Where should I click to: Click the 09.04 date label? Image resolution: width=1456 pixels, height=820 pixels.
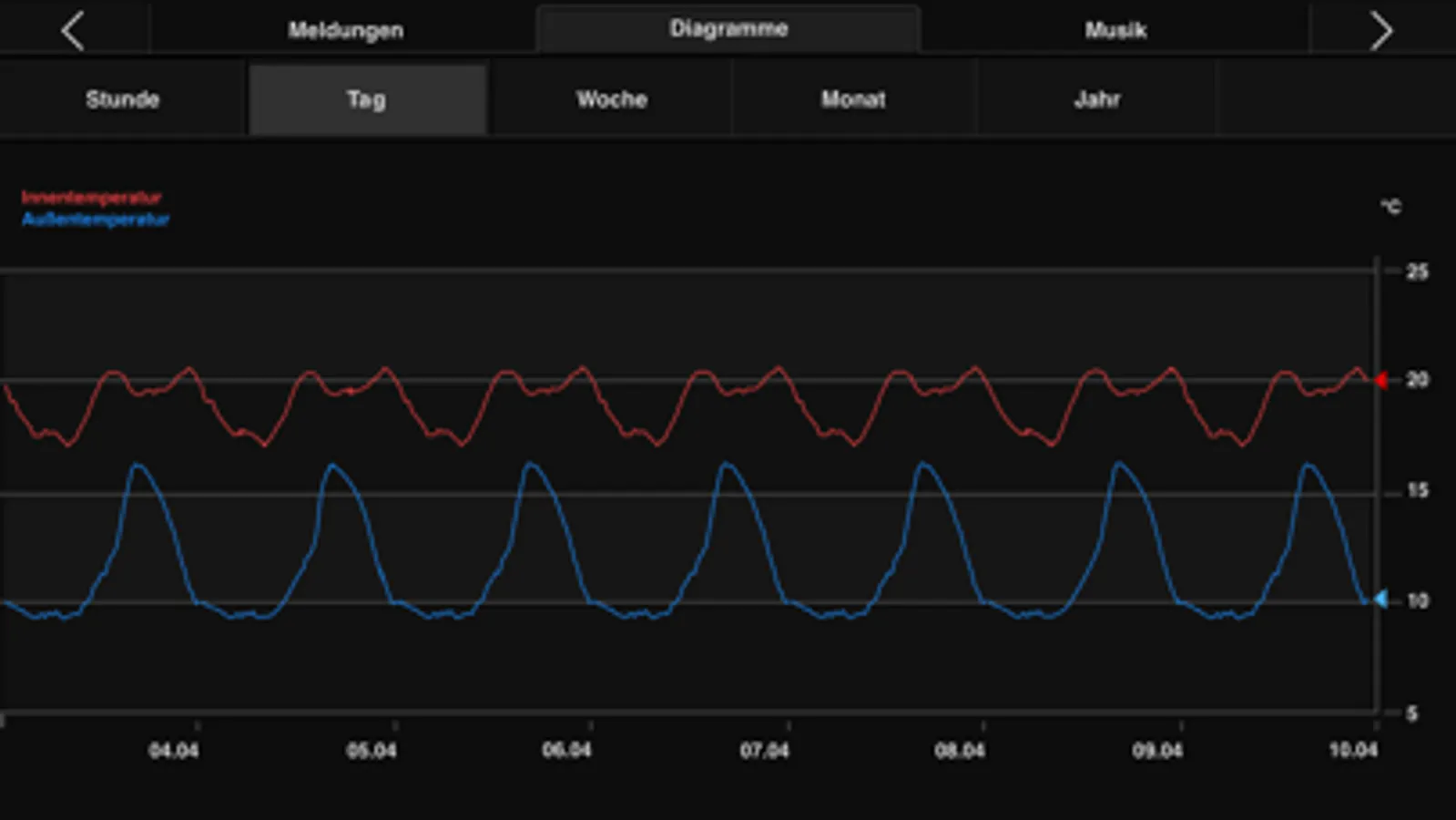click(x=1157, y=751)
